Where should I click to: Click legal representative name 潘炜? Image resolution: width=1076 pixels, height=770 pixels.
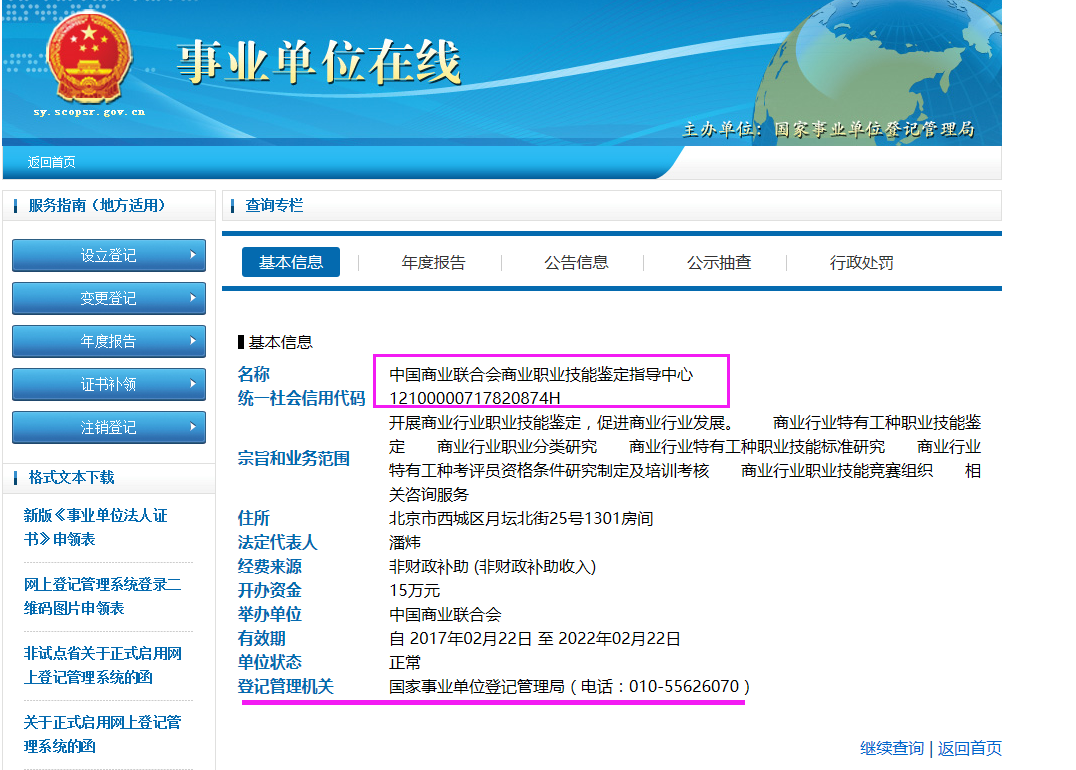click(405, 542)
